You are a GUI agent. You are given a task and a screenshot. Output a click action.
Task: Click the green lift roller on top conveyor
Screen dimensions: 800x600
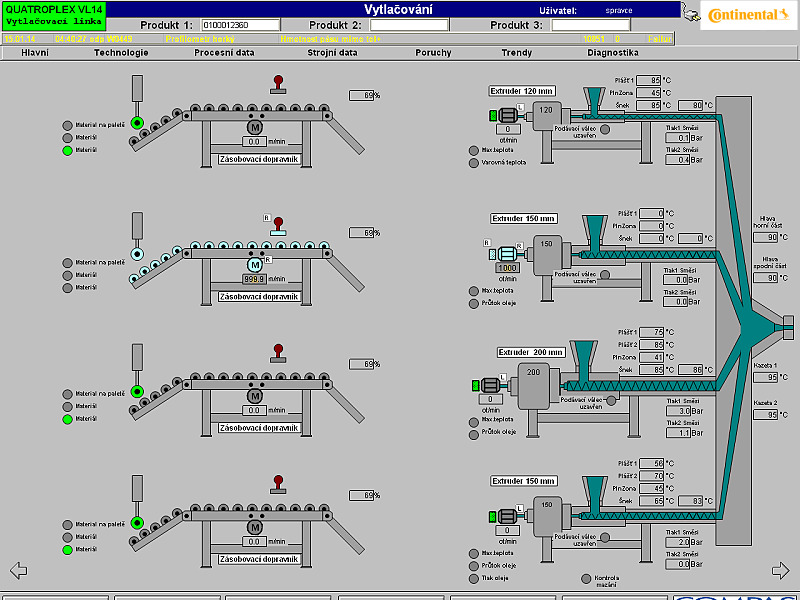pyautogui.click(x=137, y=123)
